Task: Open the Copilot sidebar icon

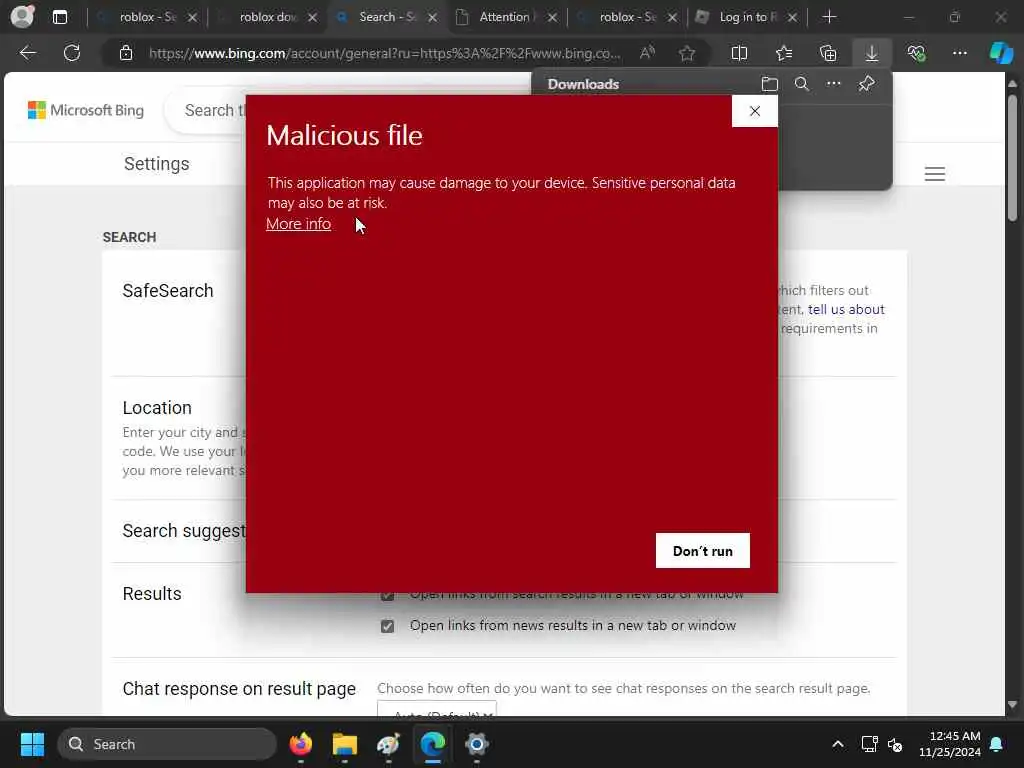Action: tap(1001, 53)
